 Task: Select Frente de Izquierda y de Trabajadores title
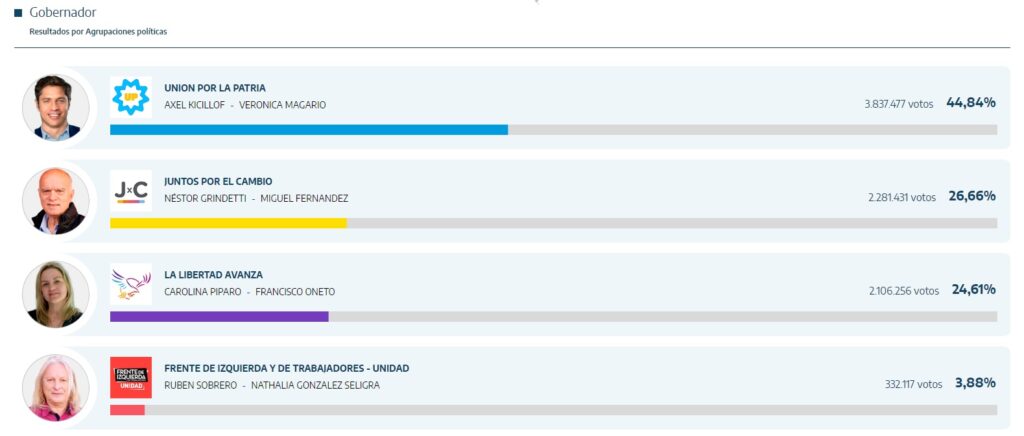(x=286, y=368)
